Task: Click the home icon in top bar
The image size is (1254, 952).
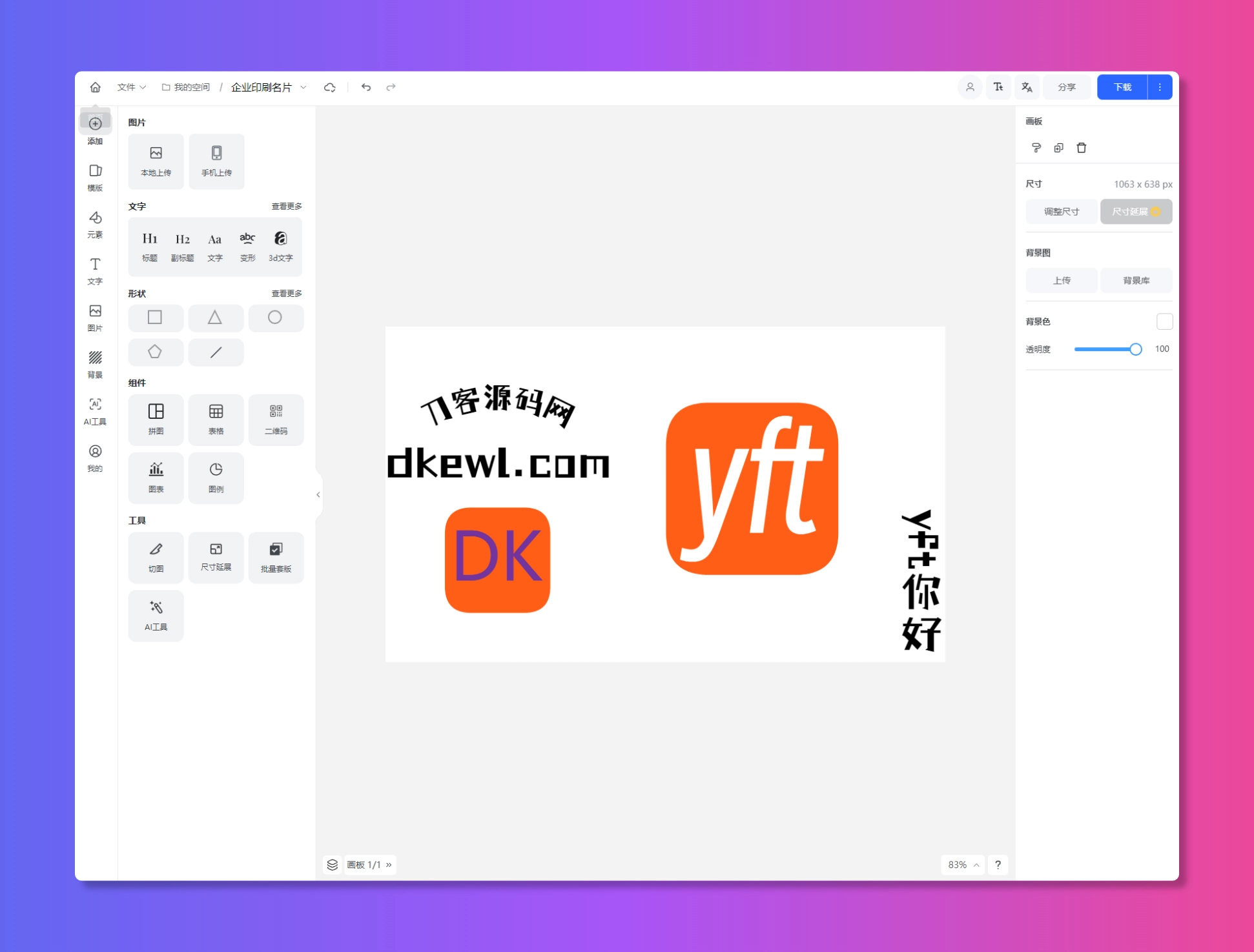Action: point(95,87)
